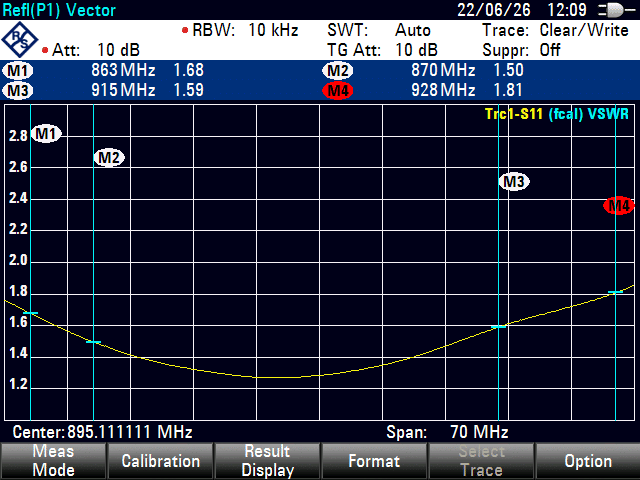Click the battery status icon
The image size is (640, 480).
[617, 10]
